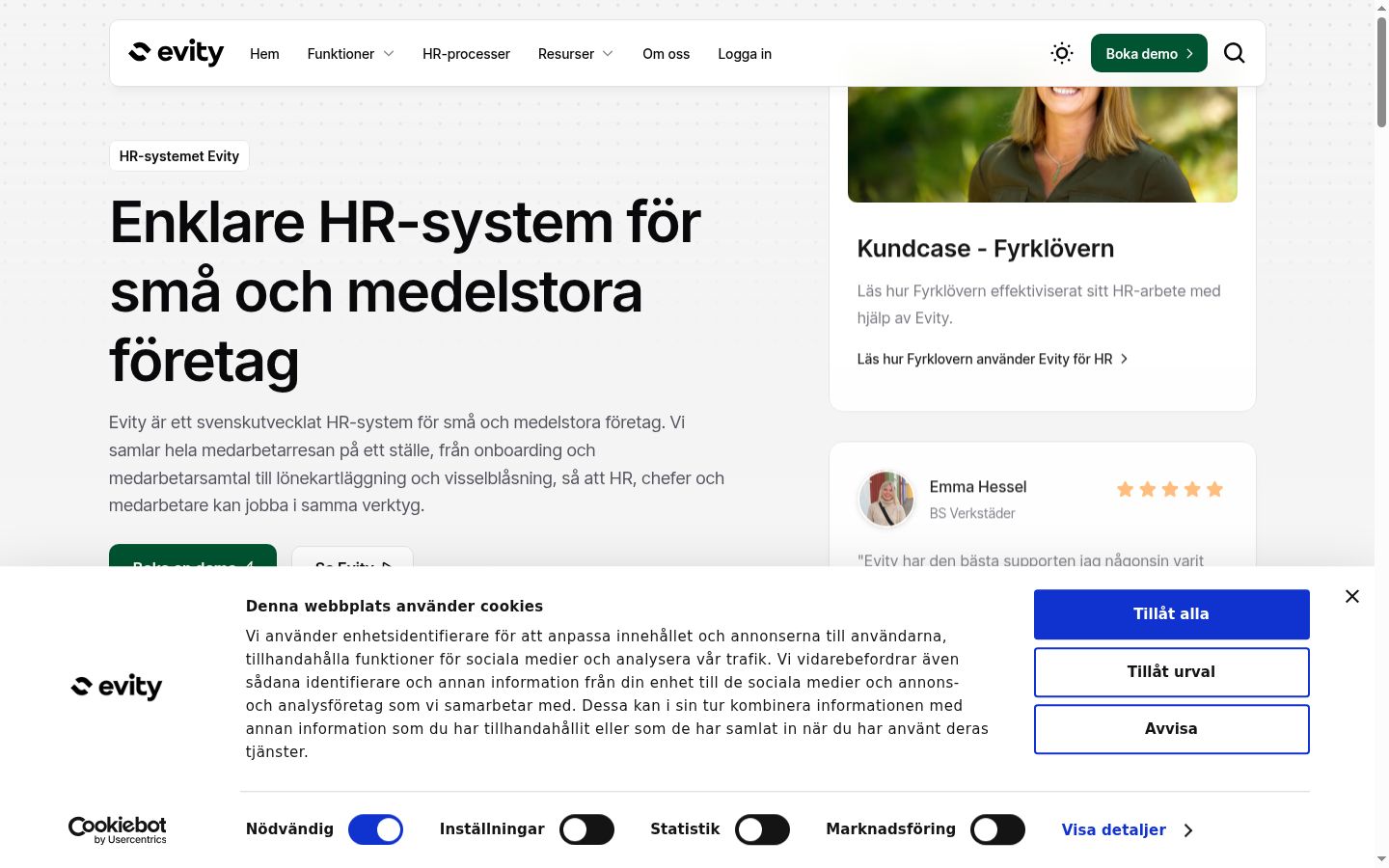The width and height of the screenshot is (1389, 868).
Task: Click the main heading Enklare HR-system
Action: (x=405, y=291)
